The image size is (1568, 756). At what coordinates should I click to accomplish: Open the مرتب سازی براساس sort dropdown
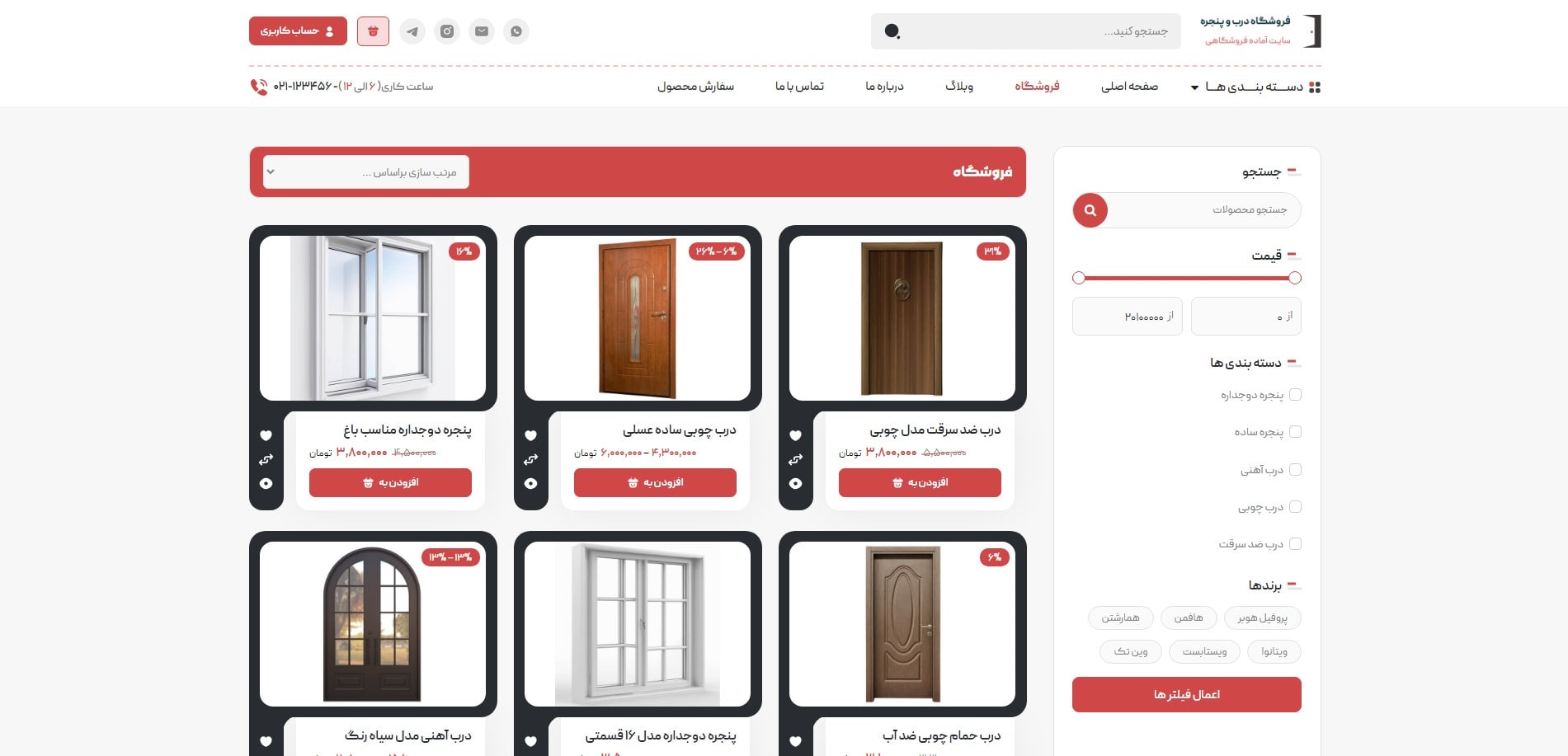pos(365,171)
